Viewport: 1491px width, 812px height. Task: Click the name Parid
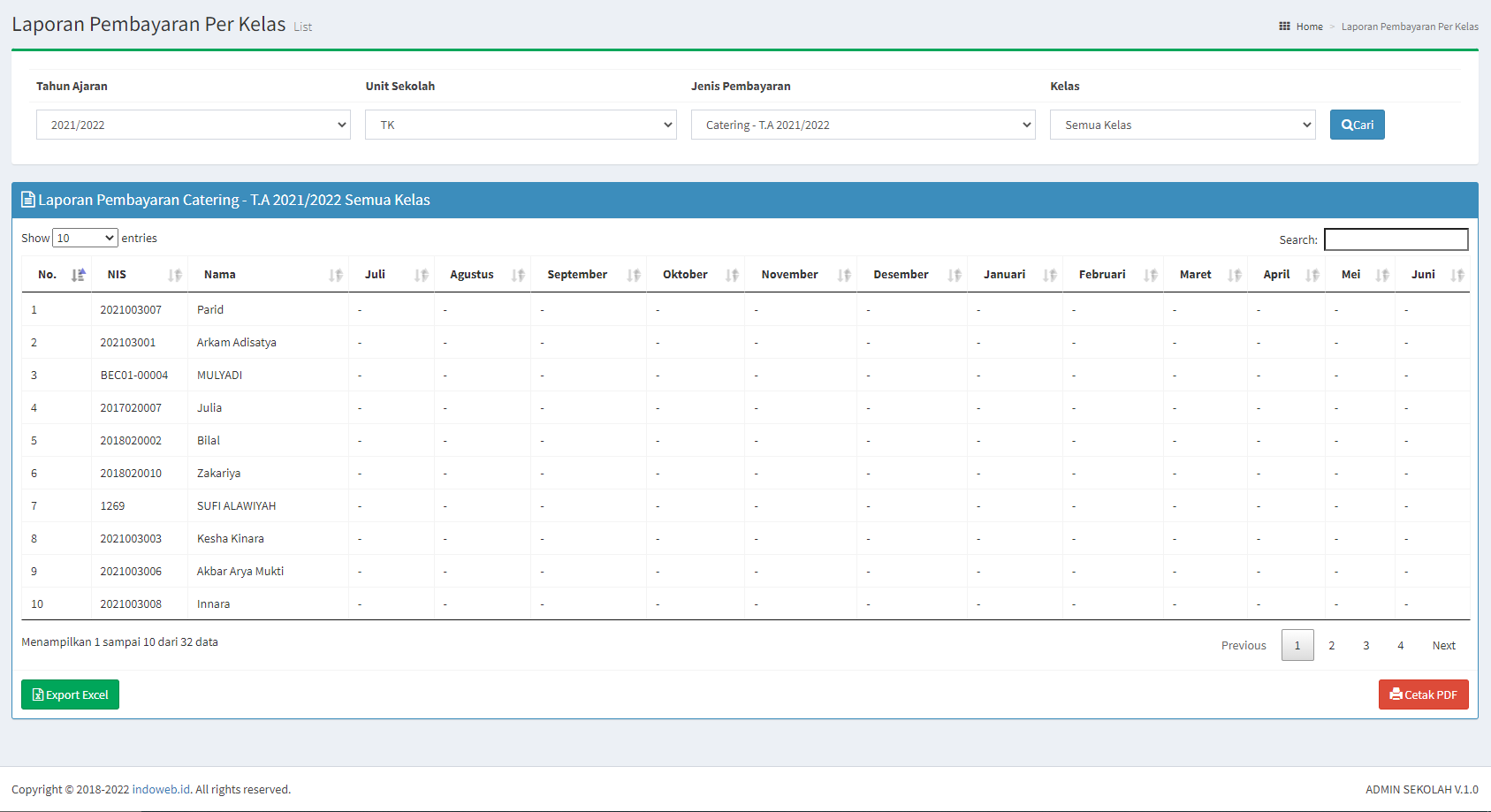[x=210, y=309]
